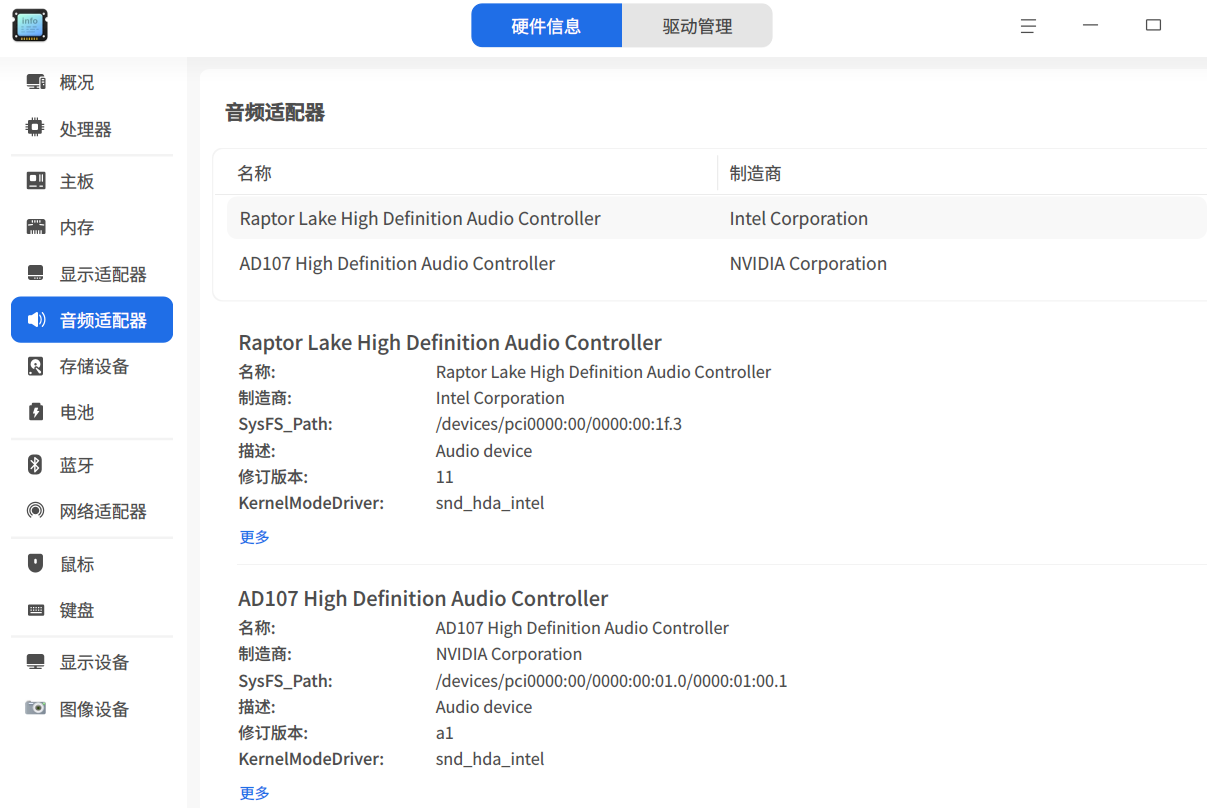Click revision value 11
The image size is (1207, 808).
pyautogui.click(x=445, y=477)
